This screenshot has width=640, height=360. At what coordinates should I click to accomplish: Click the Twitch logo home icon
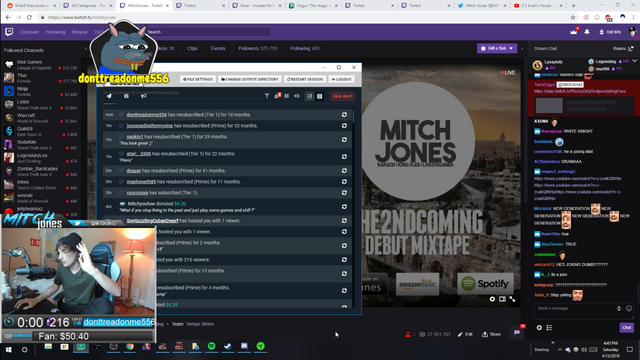click(x=9, y=32)
